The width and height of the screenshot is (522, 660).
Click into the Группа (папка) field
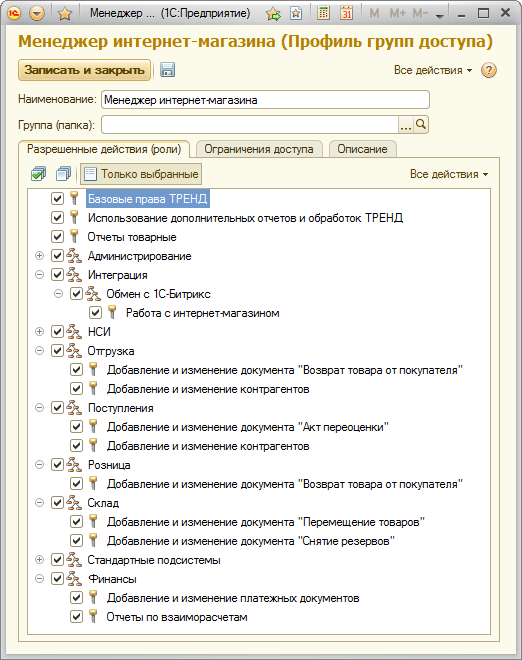250,125
